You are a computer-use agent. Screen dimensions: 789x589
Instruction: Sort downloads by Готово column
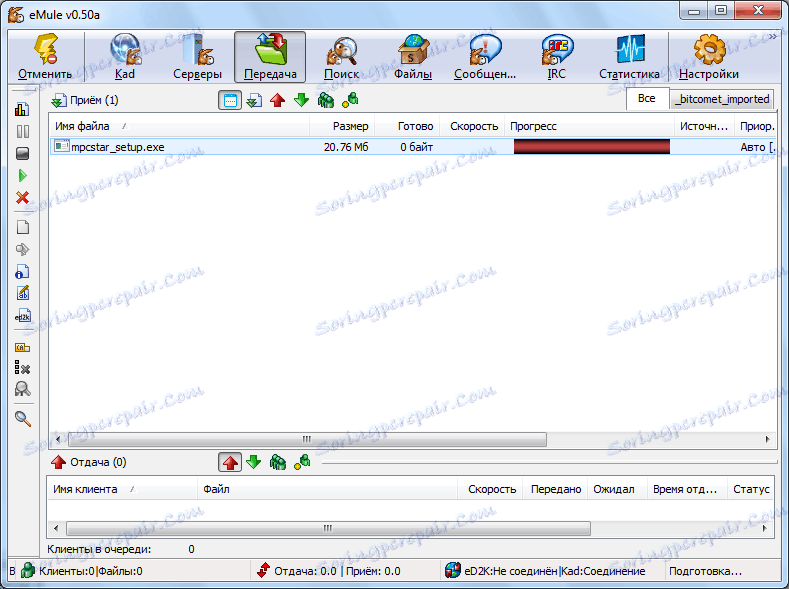point(408,126)
